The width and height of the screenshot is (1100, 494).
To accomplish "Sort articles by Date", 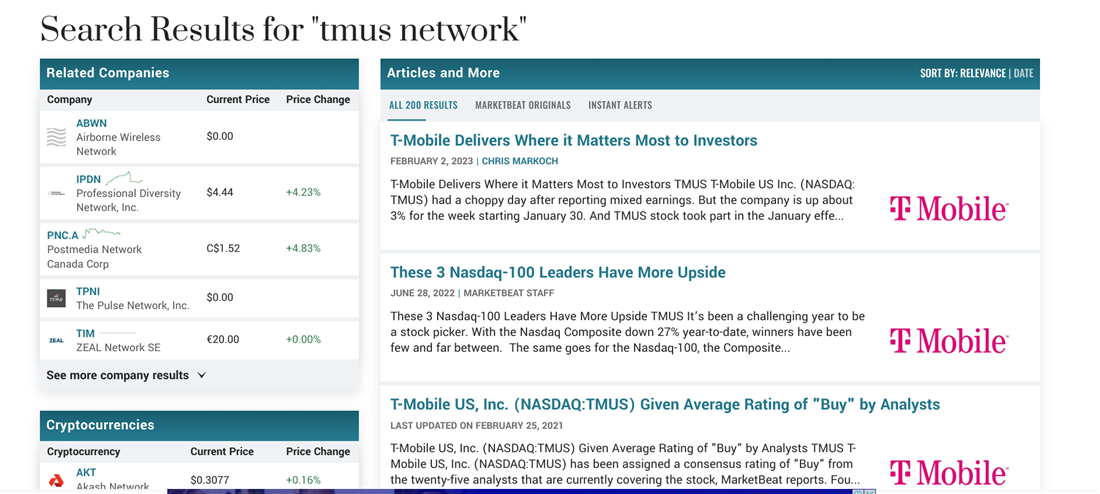I will (1024, 73).
